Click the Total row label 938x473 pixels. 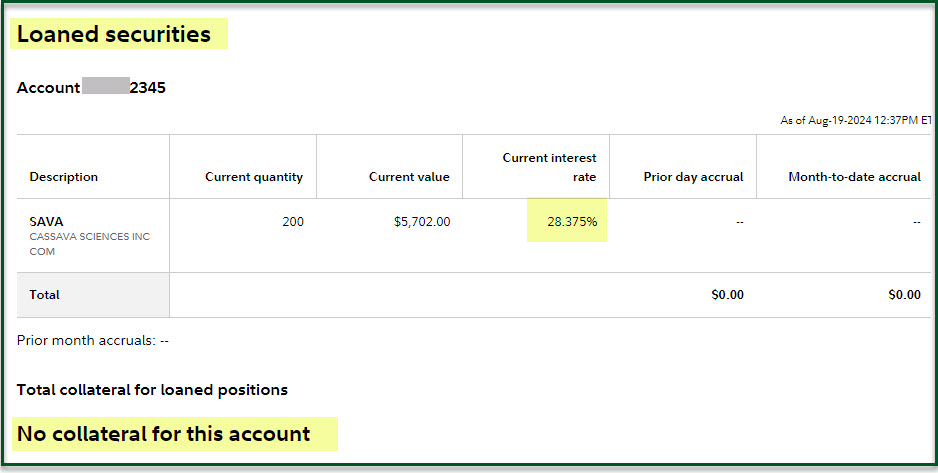pyautogui.click(x=45, y=295)
